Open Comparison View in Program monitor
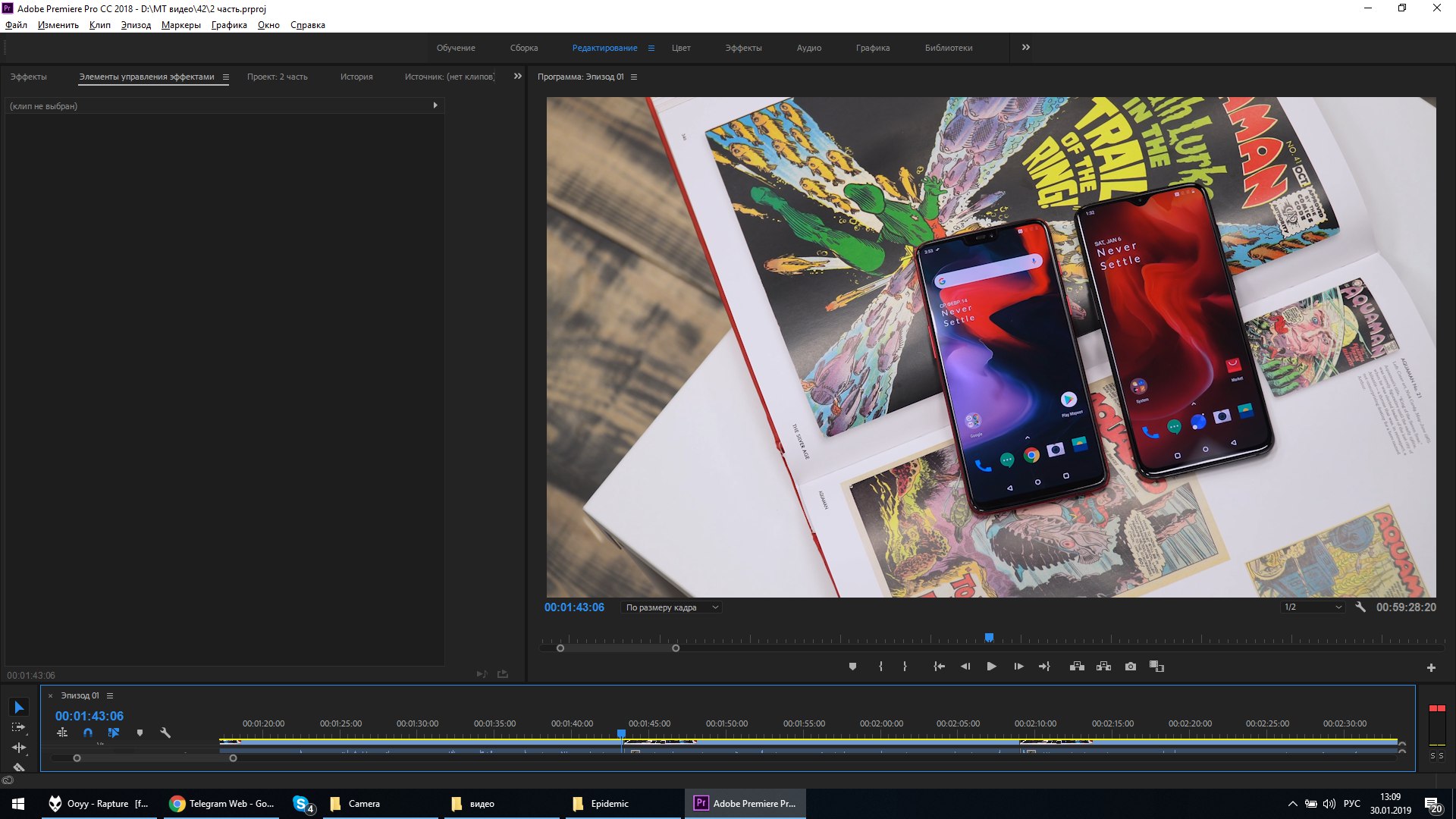The width and height of the screenshot is (1456, 819). tap(1156, 667)
